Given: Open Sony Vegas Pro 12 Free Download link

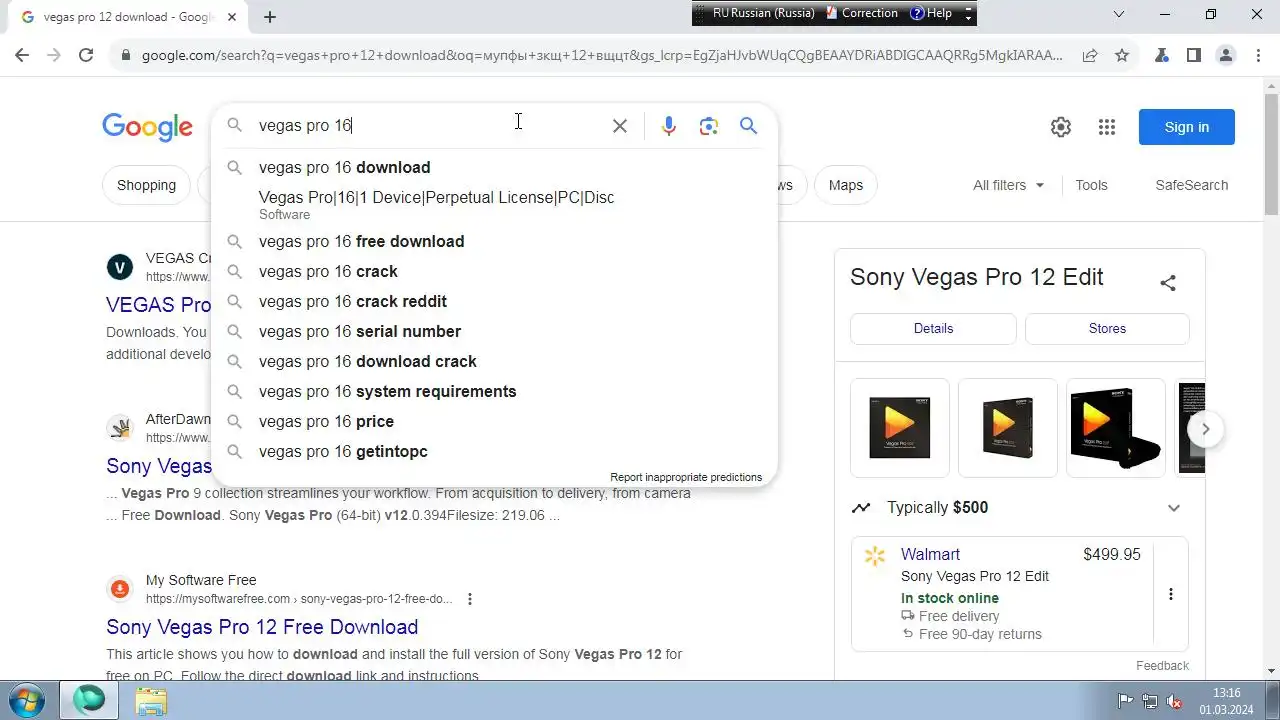Looking at the screenshot, I should 262,627.
